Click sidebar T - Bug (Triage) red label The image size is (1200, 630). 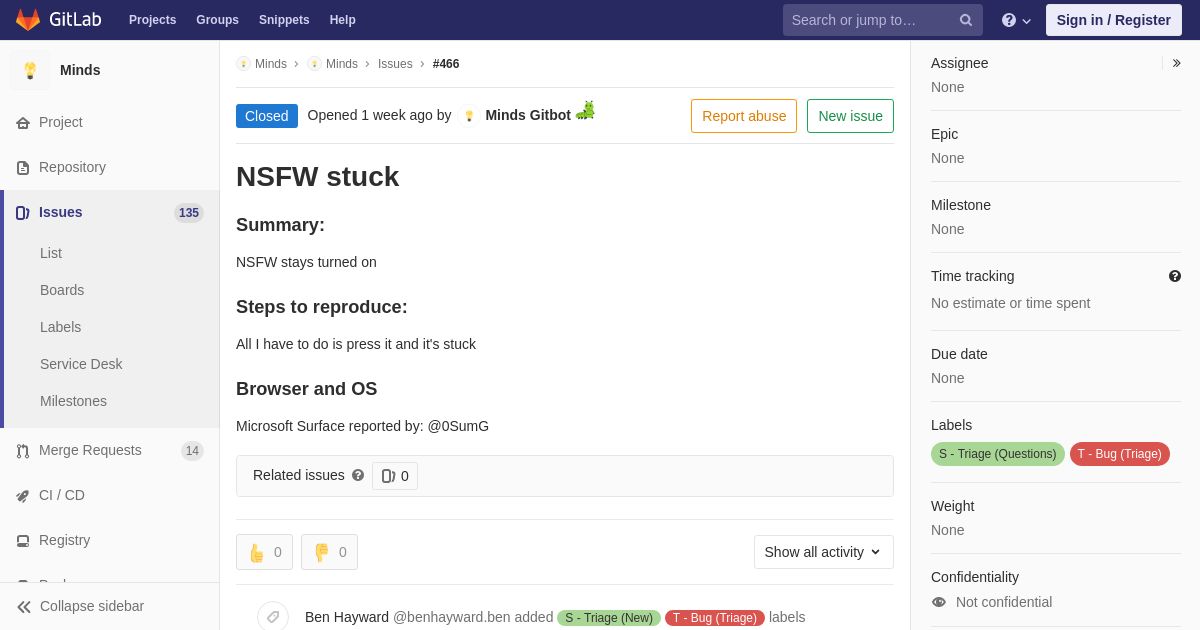pos(1120,454)
